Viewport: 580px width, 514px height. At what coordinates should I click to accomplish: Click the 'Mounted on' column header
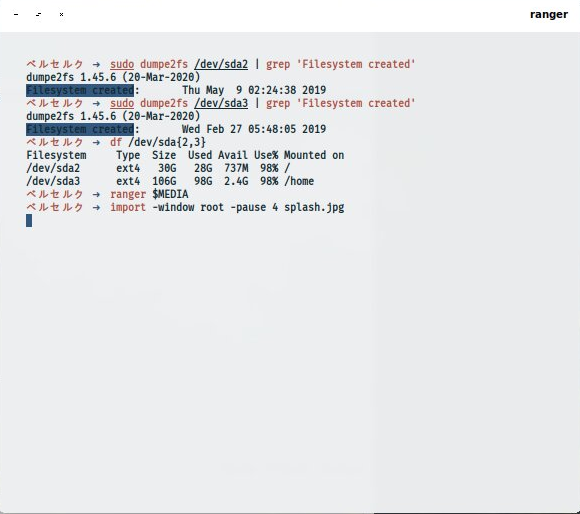pyautogui.click(x=314, y=155)
